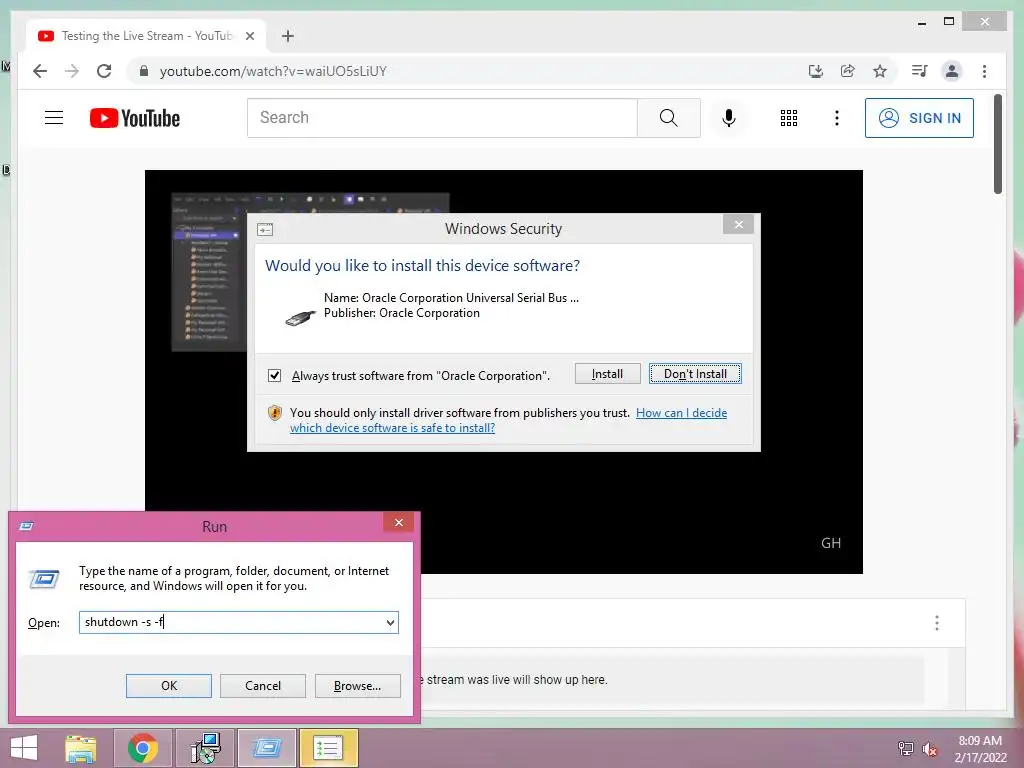Click the Chrome address bar URL
This screenshot has height=768, width=1024.
coord(273,71)
